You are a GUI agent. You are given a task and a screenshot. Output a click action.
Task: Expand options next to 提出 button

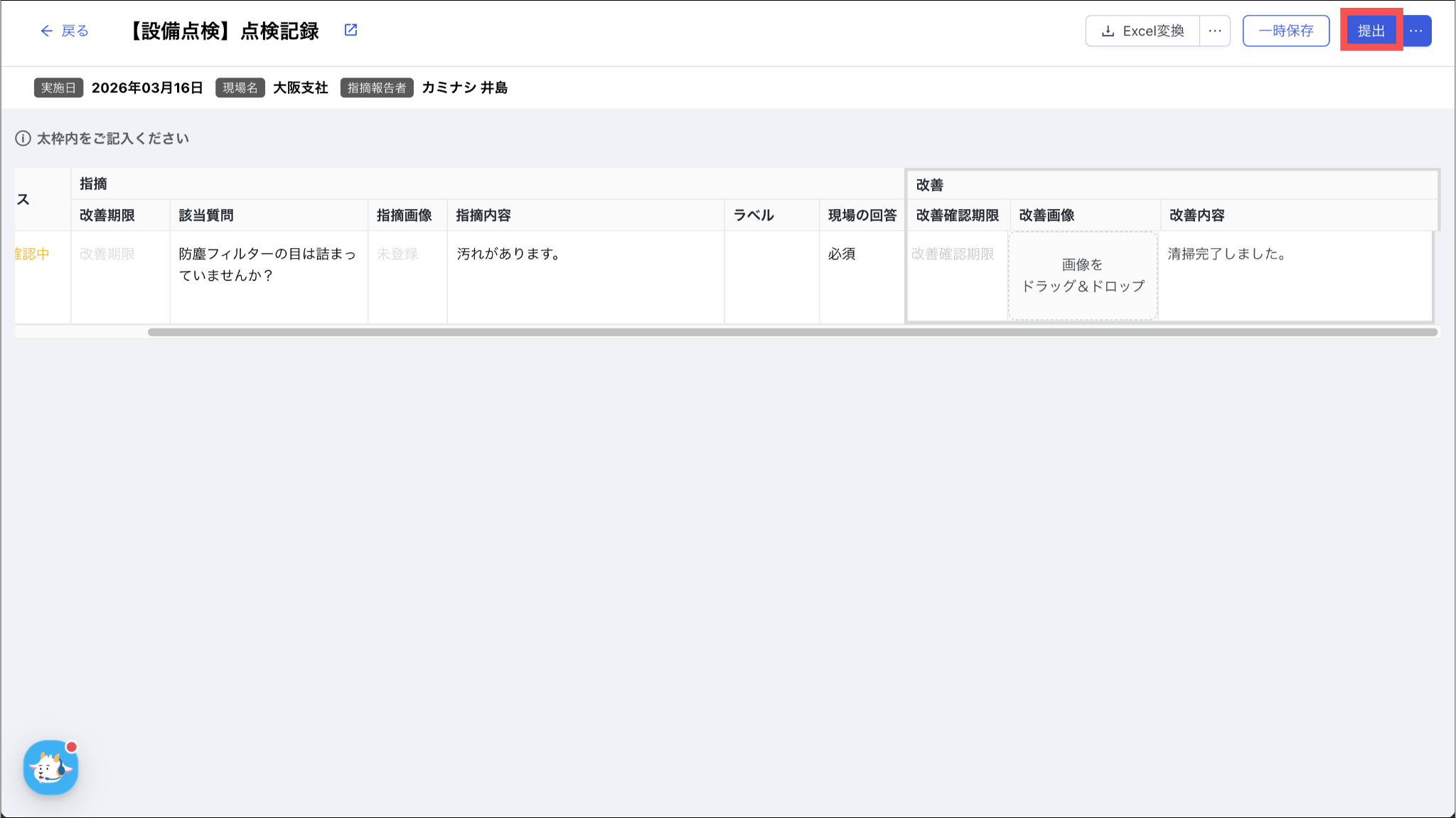(1416, 31)
